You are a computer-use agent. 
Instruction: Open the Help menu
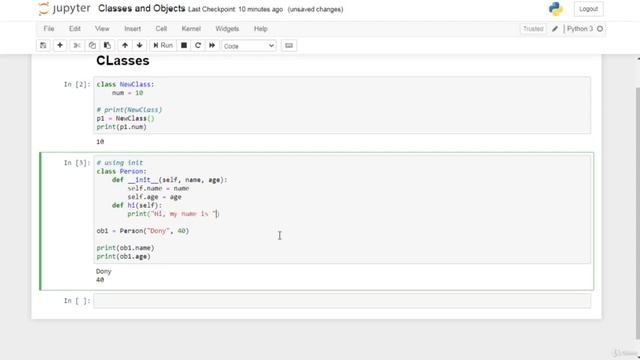pos(260,29)
